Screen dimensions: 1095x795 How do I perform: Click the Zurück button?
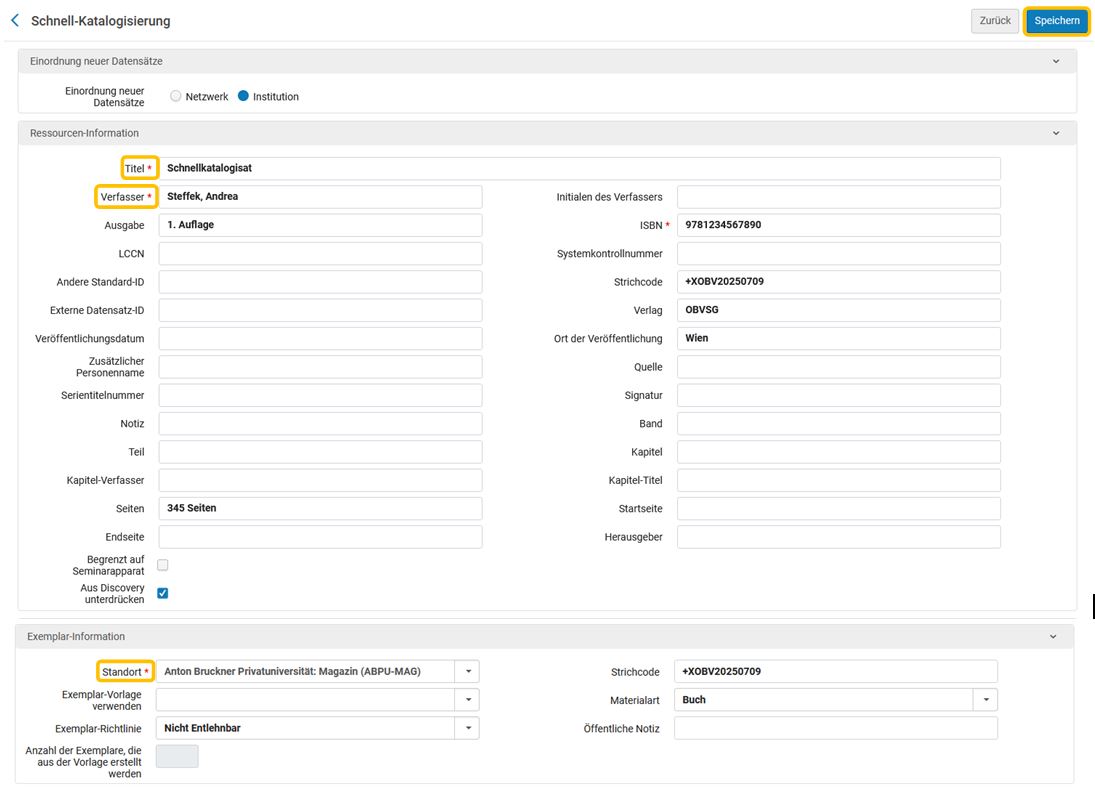(994, 21)
